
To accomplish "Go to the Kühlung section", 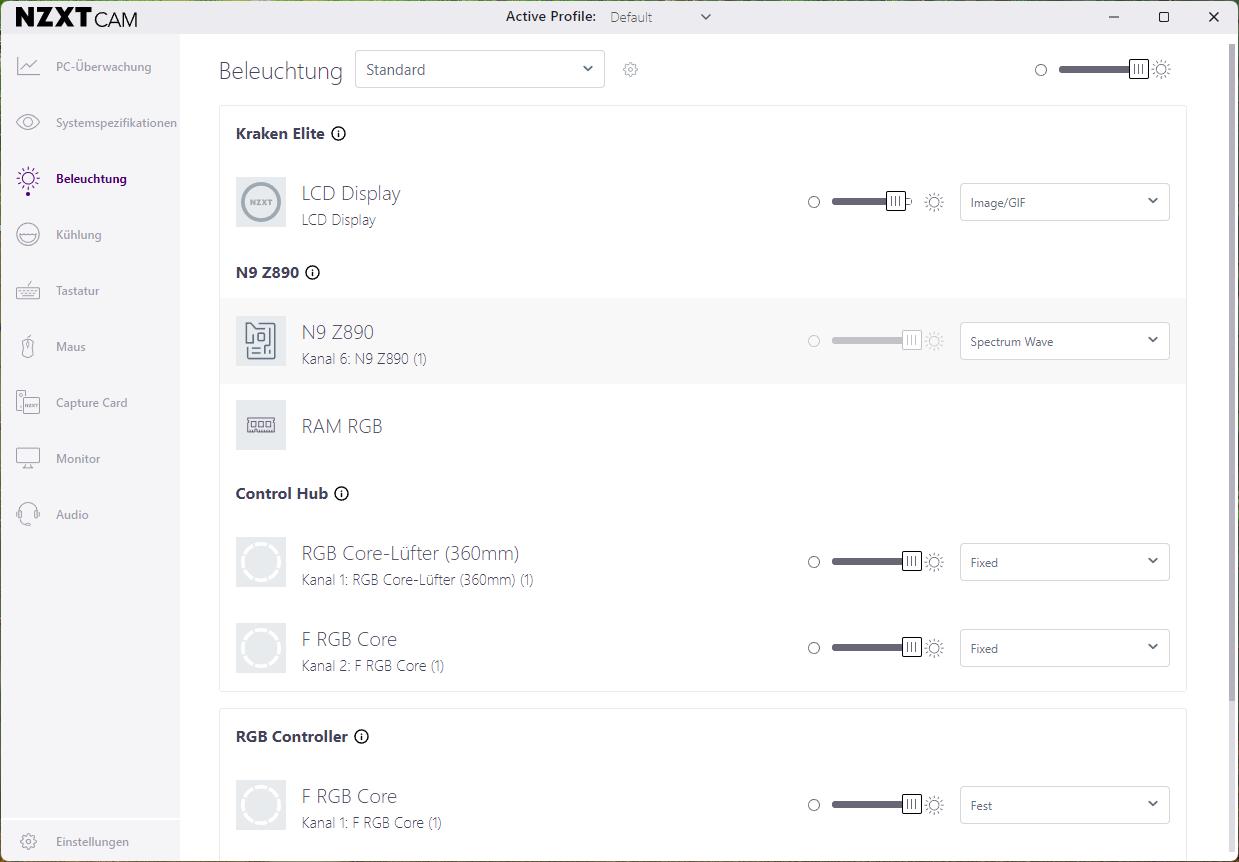I will 79,235.
